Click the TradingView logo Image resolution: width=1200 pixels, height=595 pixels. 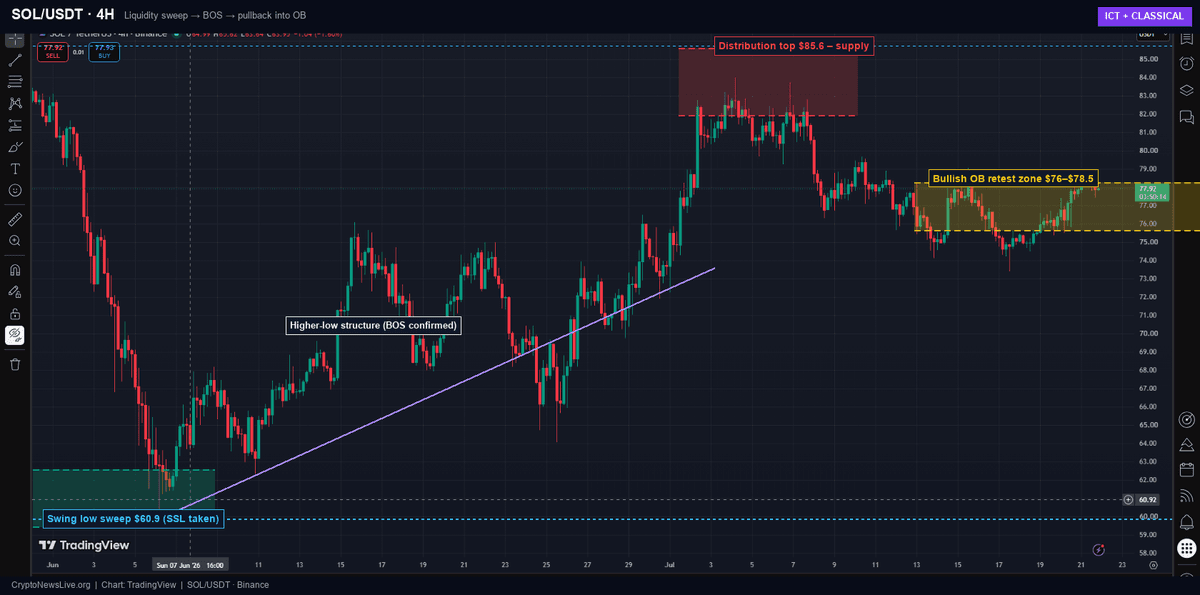tap(84, 545)
